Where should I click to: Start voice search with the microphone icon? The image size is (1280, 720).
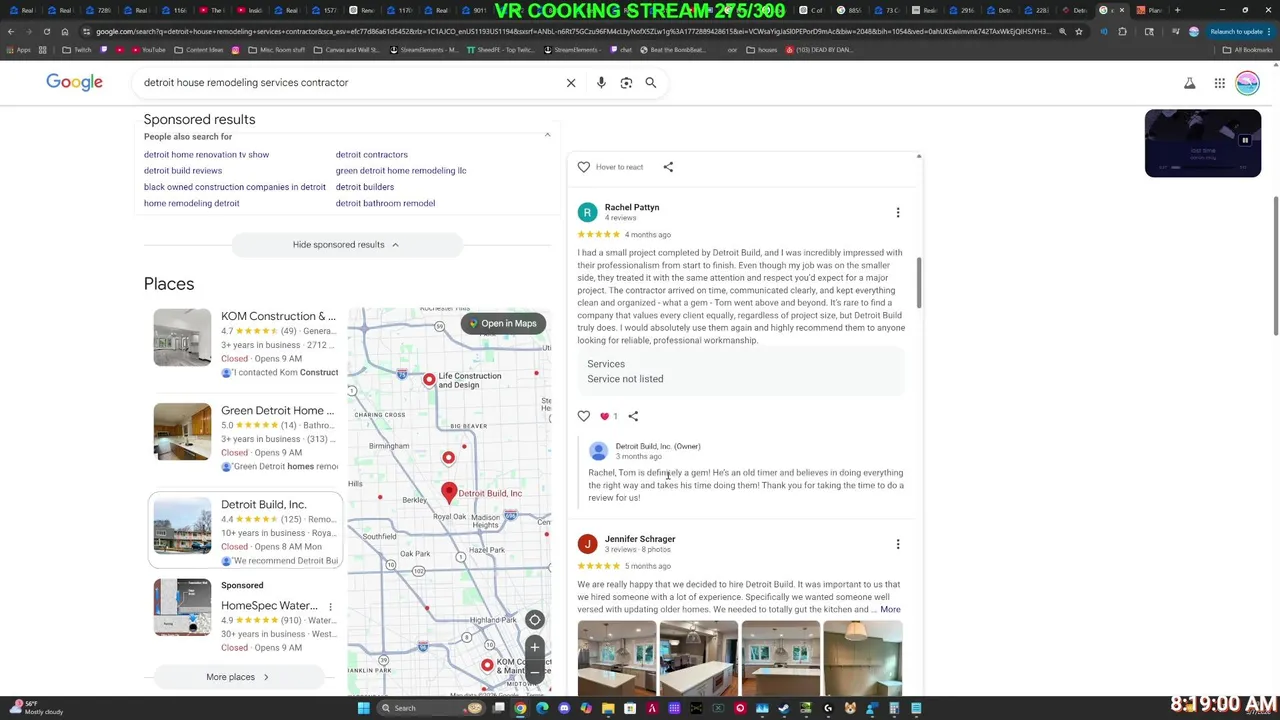(x=601, y=83)
